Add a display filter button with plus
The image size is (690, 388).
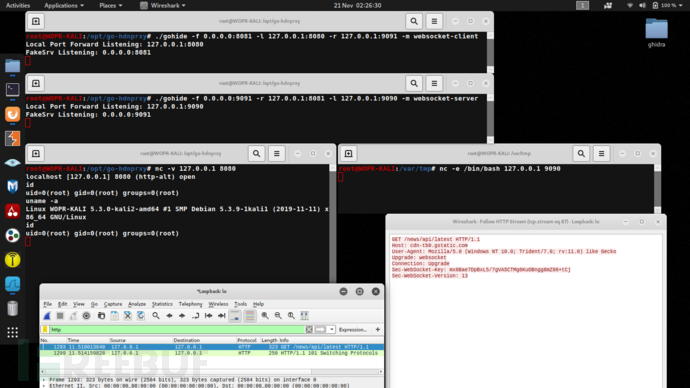coord(378,329)
